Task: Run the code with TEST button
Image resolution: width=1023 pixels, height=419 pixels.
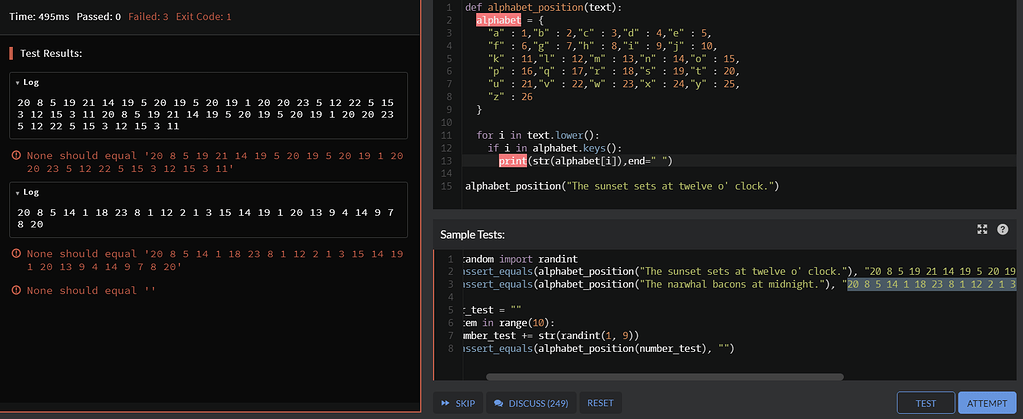Action: (926, 403)
